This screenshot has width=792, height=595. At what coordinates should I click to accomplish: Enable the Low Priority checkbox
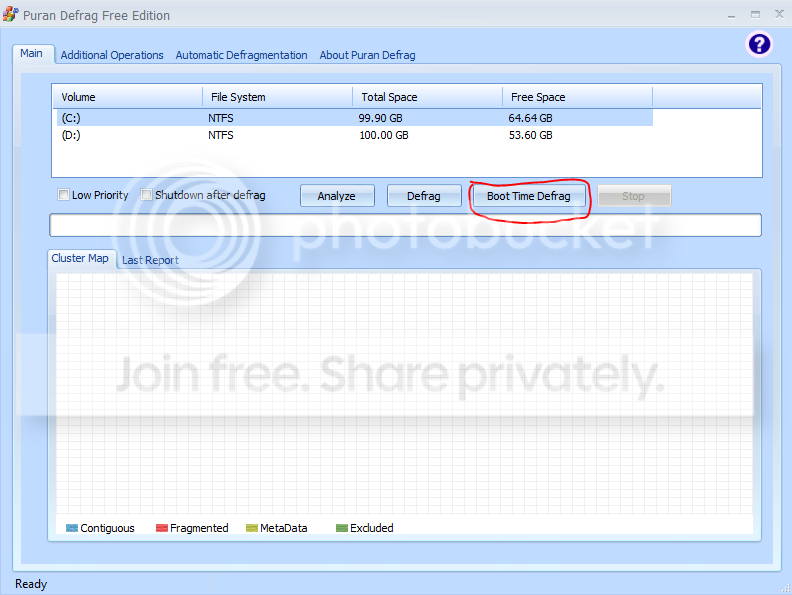point(64,195)
